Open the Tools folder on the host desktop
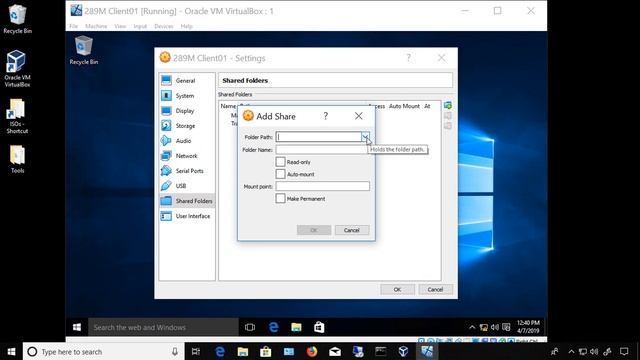 point(17,159)
